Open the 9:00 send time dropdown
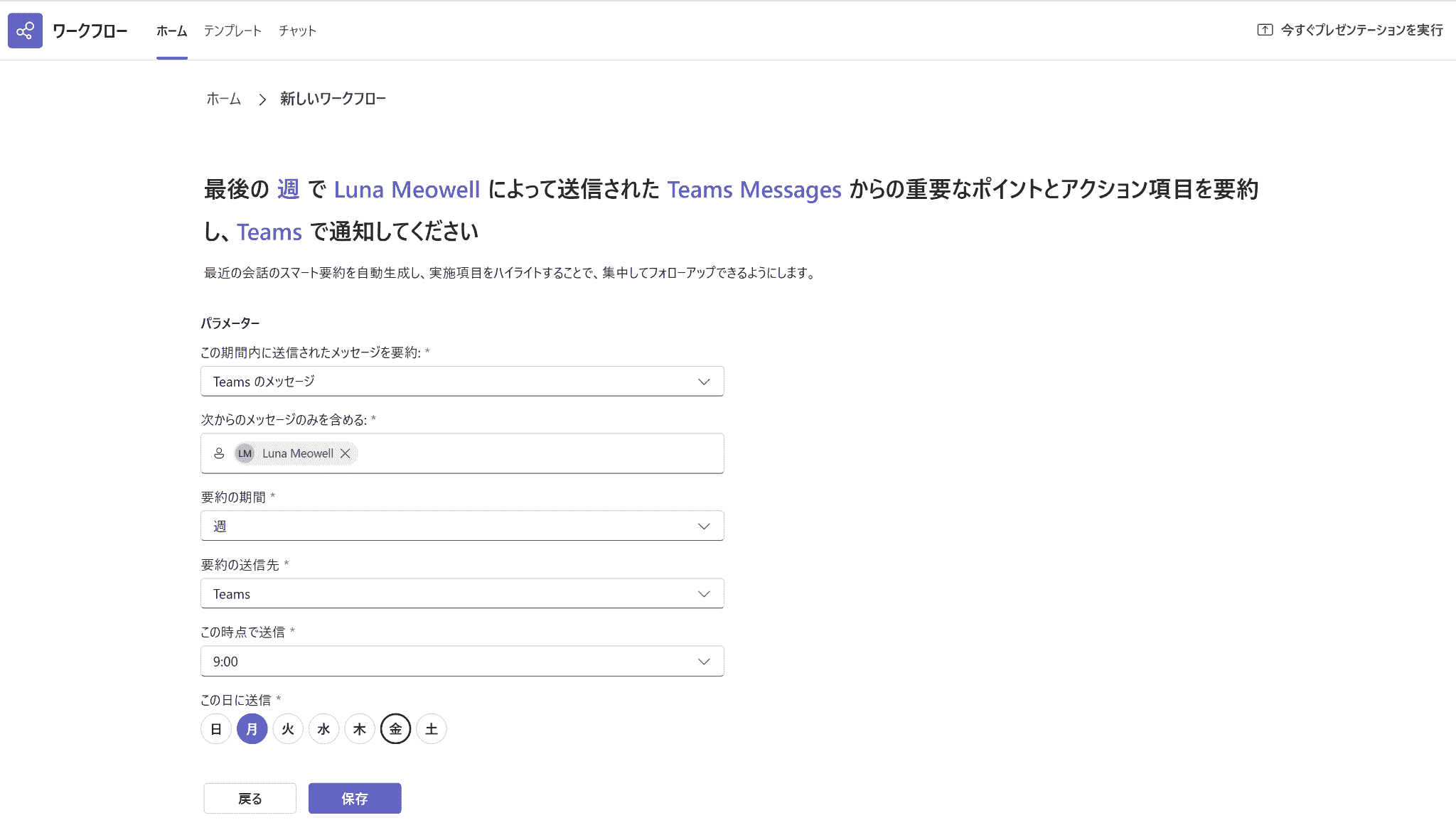The image size is (1456, 830). (x=462, y=662)
